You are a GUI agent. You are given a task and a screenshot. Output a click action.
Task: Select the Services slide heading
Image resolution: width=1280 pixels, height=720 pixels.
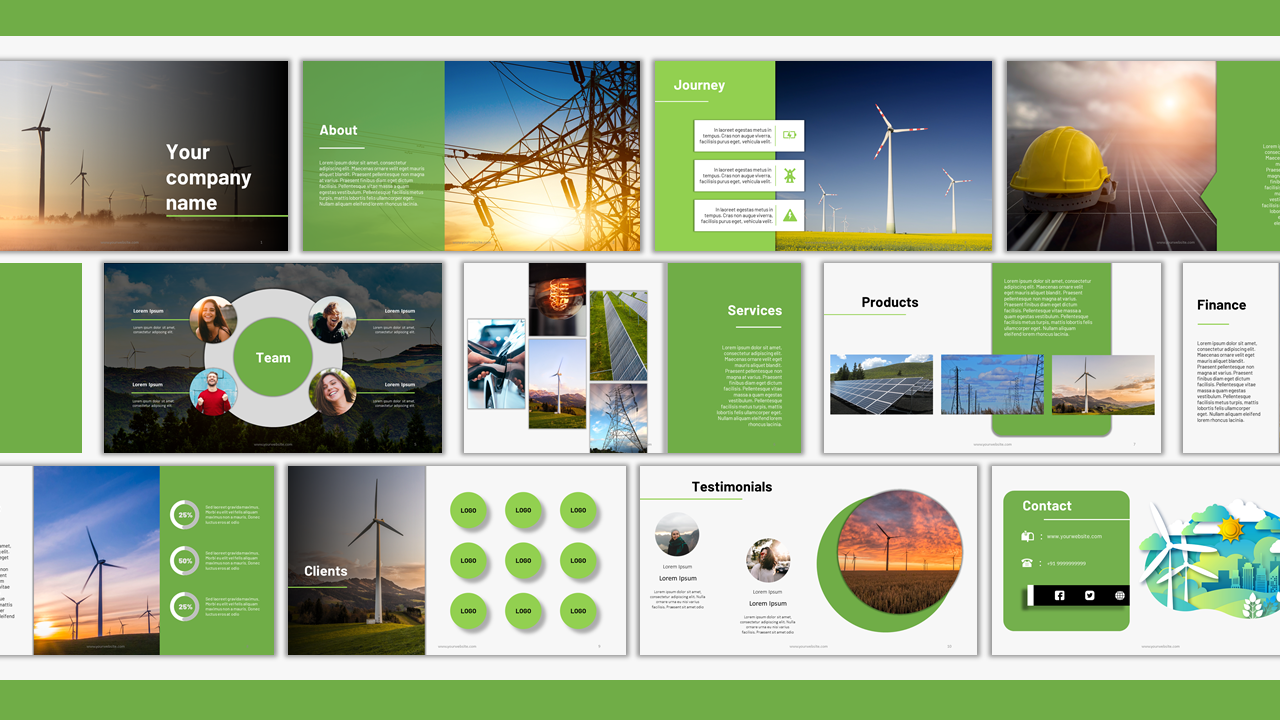[754, 311]
